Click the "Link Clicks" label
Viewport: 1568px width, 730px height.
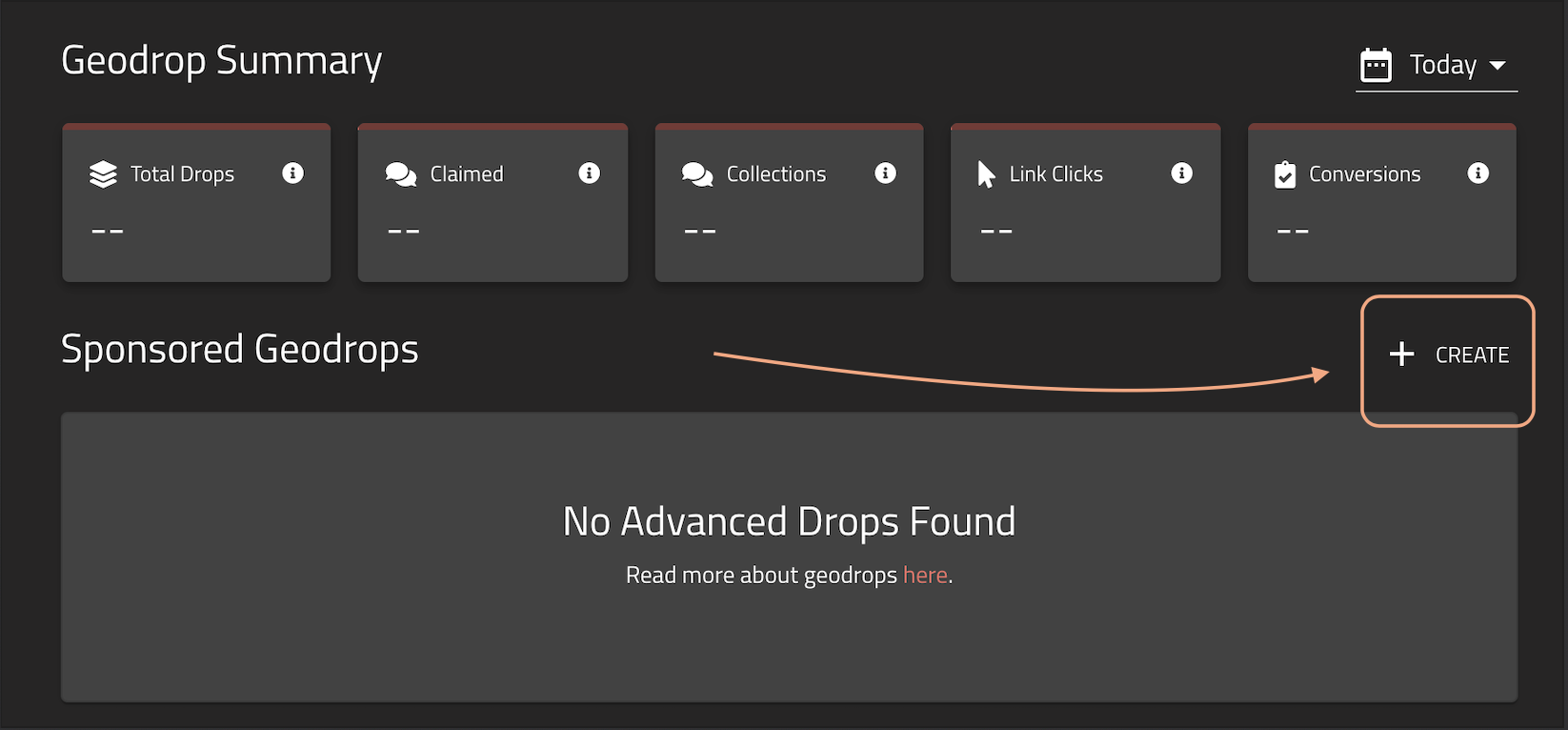point(1056,173)
